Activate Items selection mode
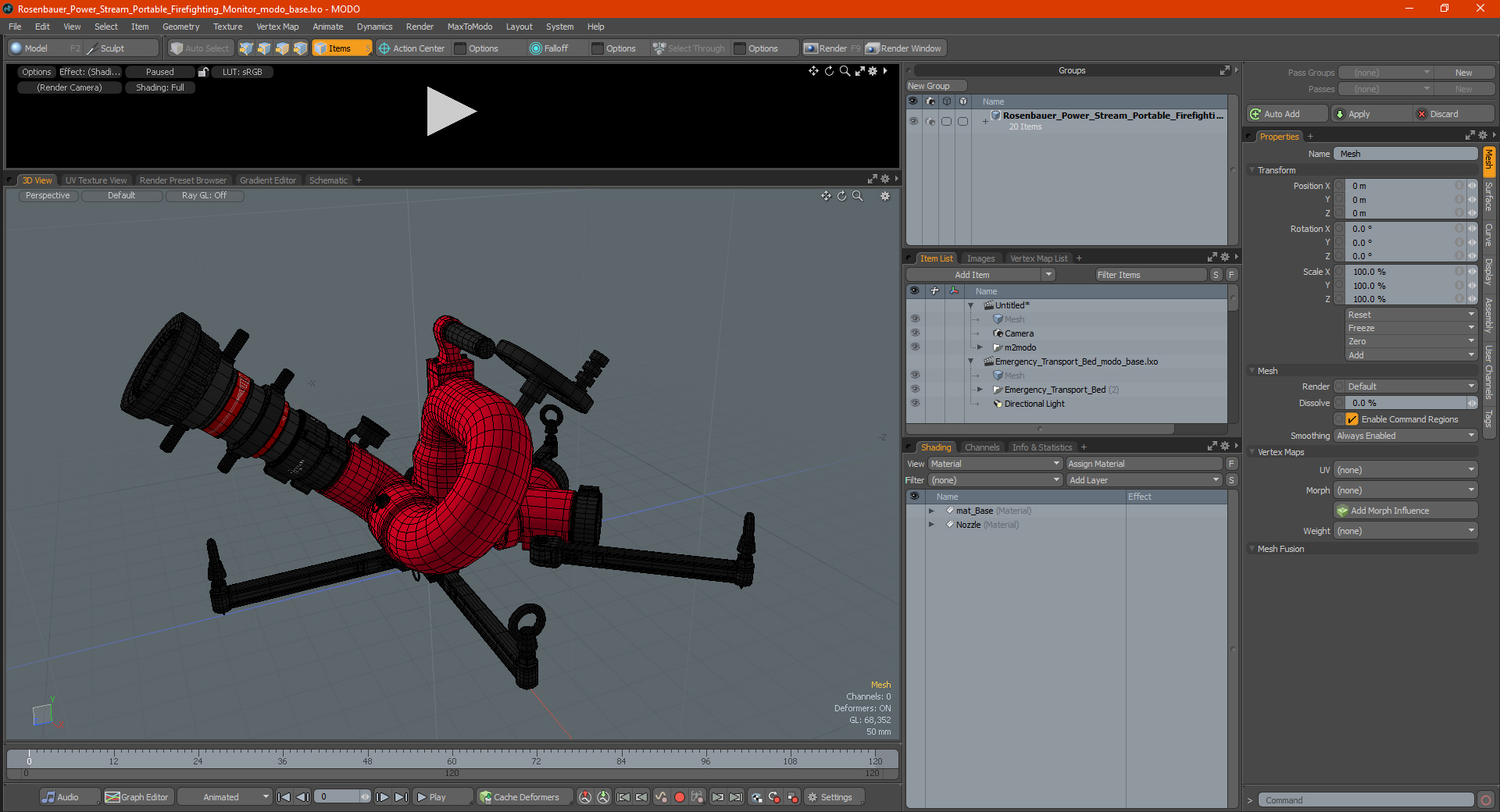1500x812 pixels. [341, 48]
